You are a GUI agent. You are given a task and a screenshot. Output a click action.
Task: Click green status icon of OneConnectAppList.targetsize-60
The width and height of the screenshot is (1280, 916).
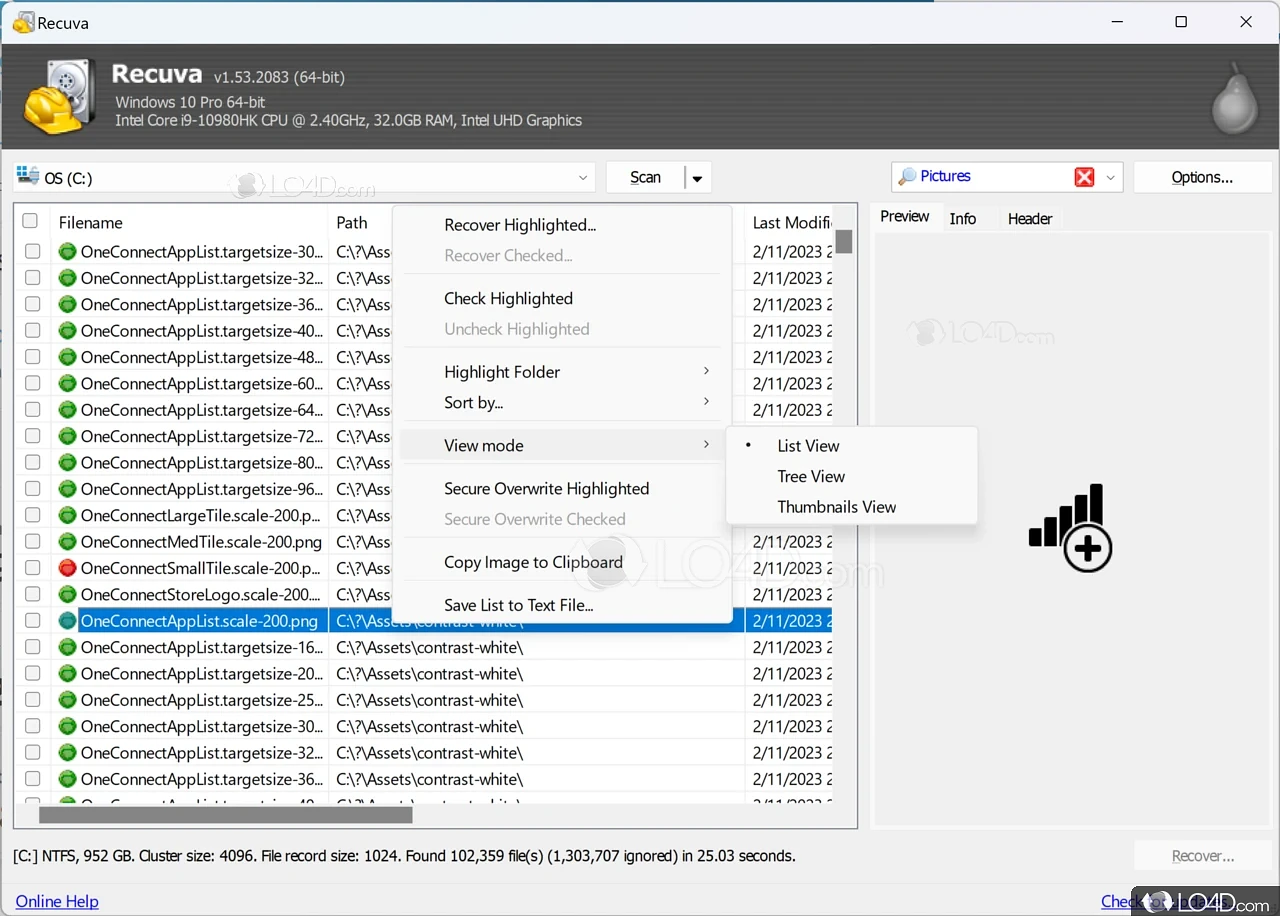coord(68,384)
